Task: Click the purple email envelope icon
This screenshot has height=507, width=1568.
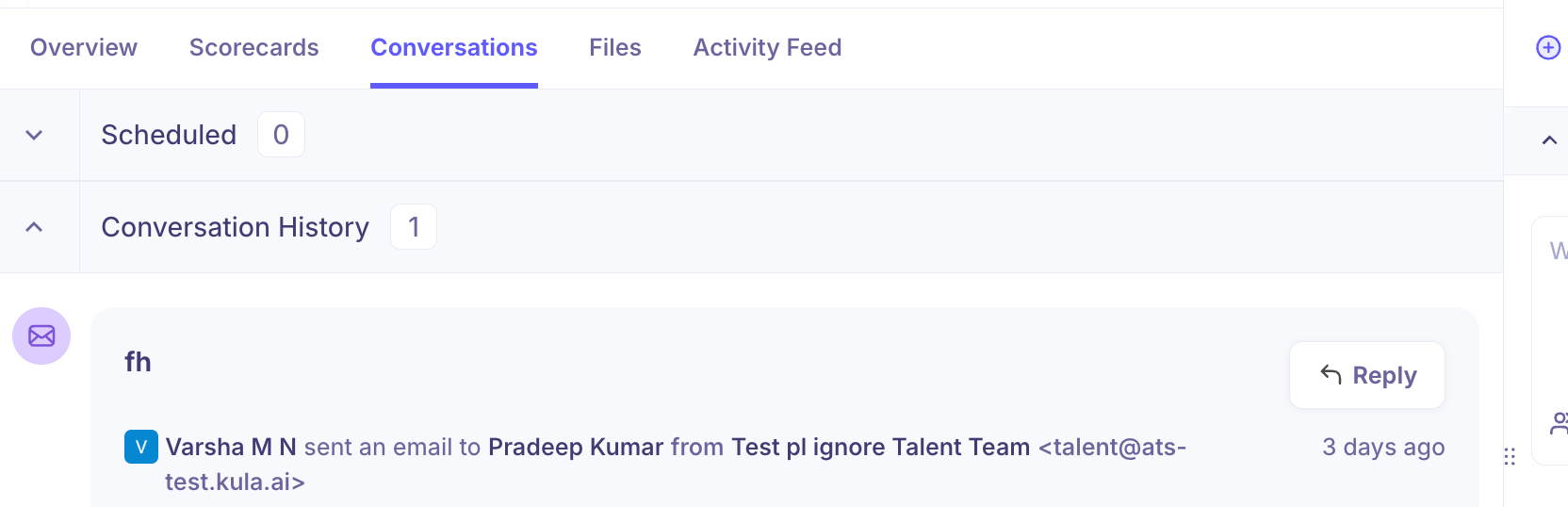Action: [41, 335]
